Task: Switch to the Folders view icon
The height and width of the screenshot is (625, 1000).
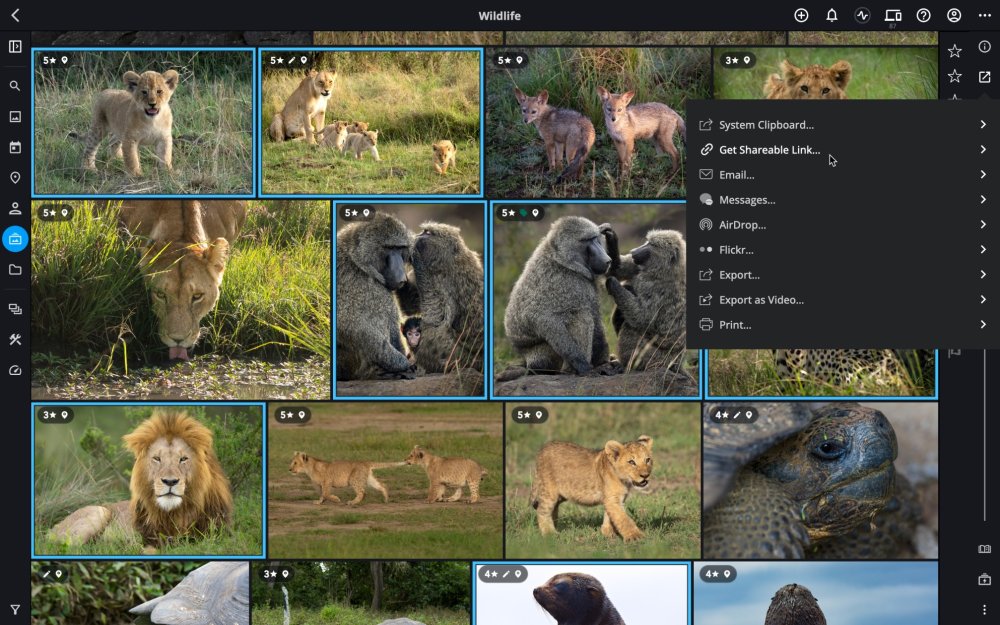Action: [15, 270]
